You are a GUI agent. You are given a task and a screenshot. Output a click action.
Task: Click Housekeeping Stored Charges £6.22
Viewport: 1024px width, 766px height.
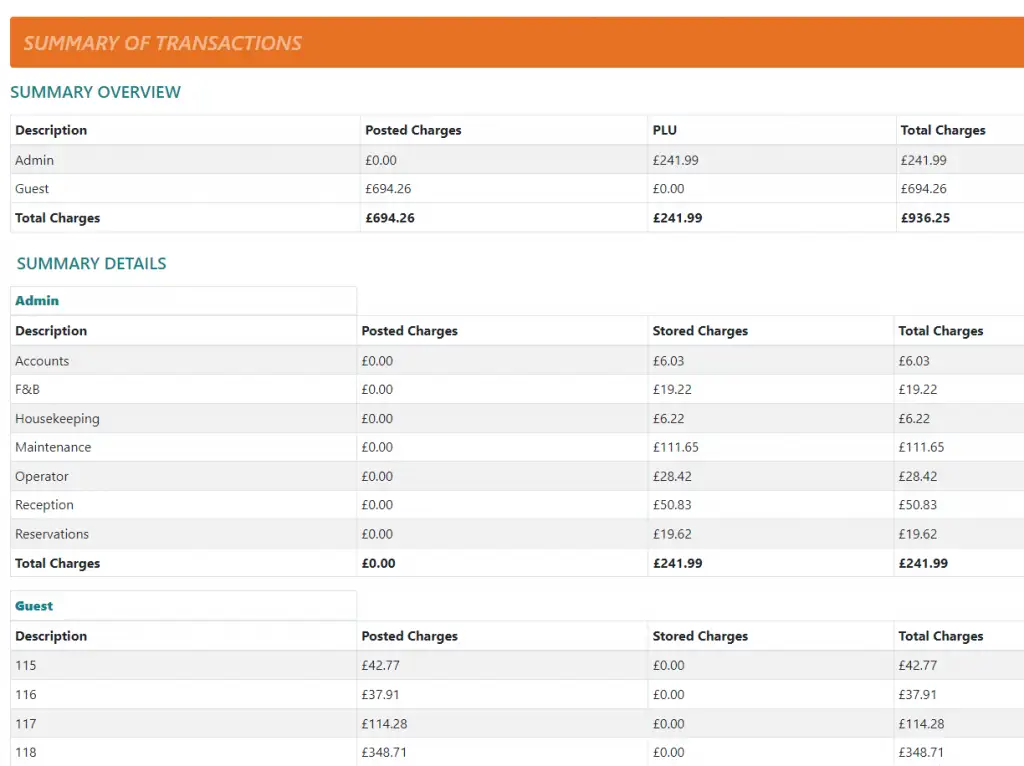668,419
